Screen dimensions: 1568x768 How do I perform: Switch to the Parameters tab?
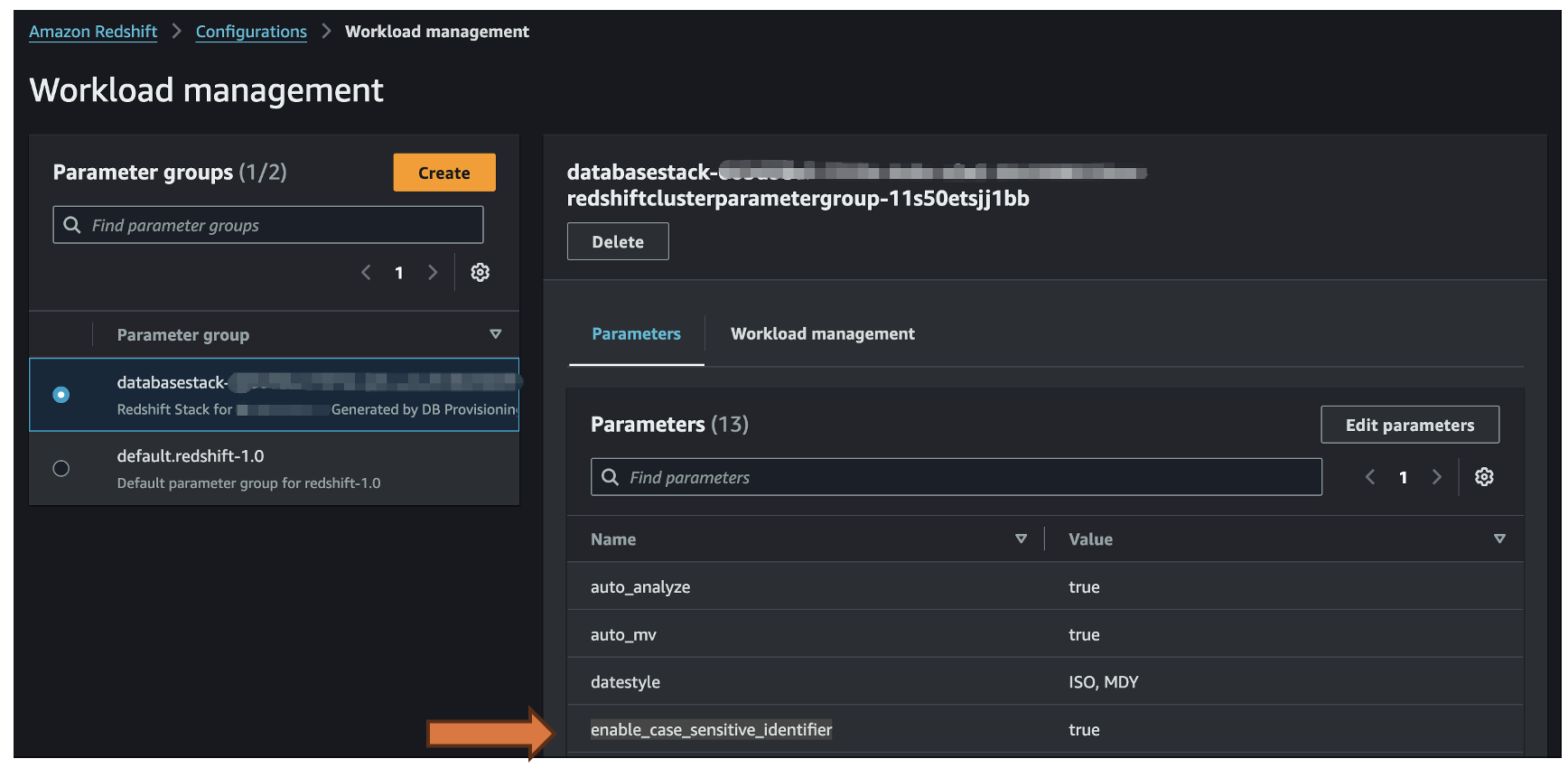[636, 334]
